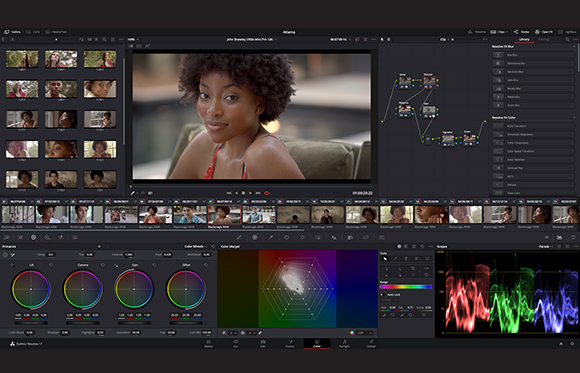This screenshot has width=580, height=373.
Task: Reset the Offset color wheel
Action: click(x=206, y=265)
